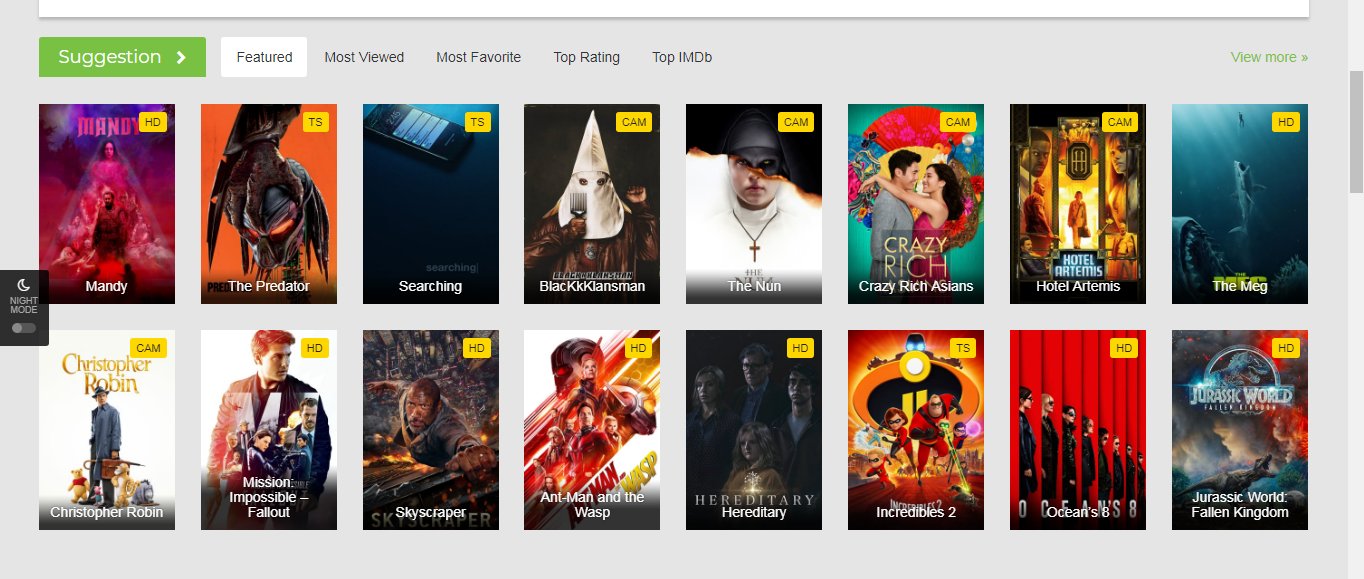Open the Skyscraper movie poster

431,430
